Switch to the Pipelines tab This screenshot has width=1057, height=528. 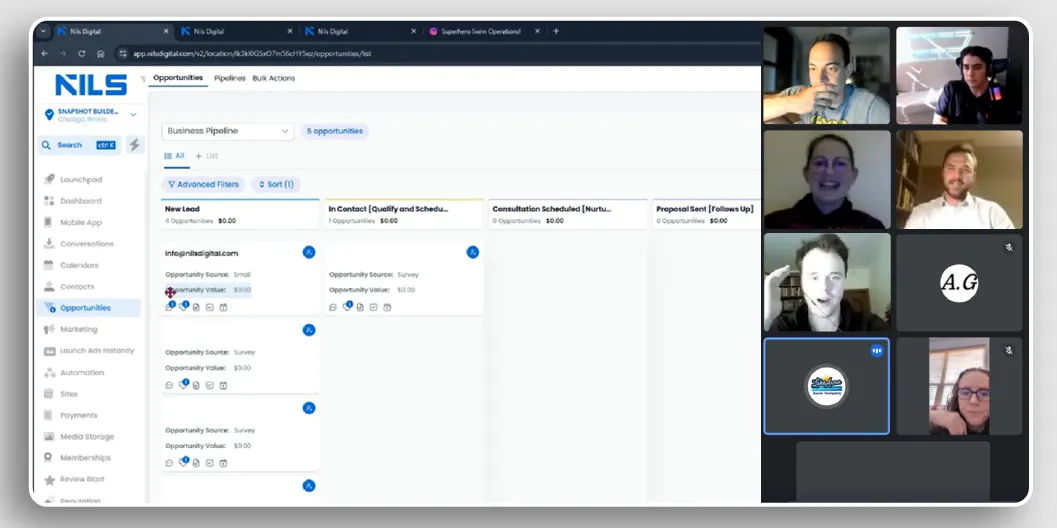pos(230,78)
